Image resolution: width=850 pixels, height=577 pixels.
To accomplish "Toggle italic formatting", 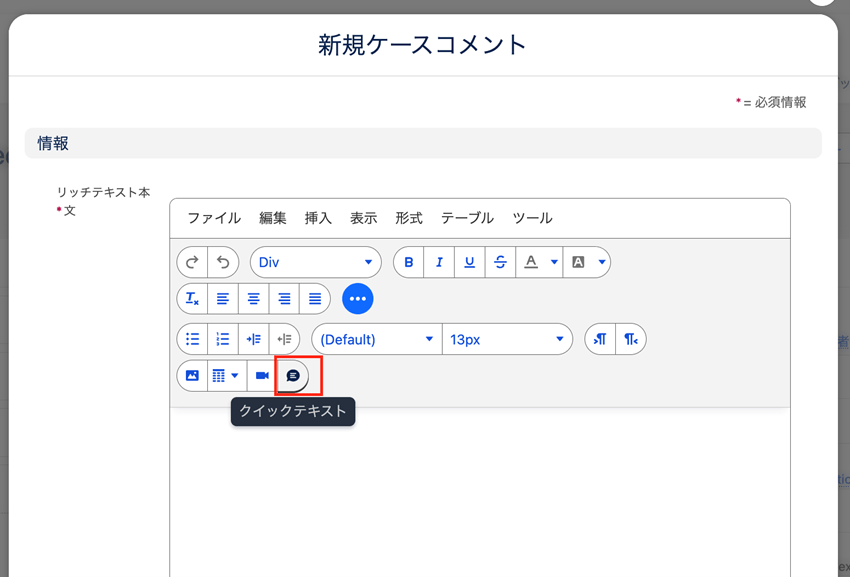I will coord(439,262).
